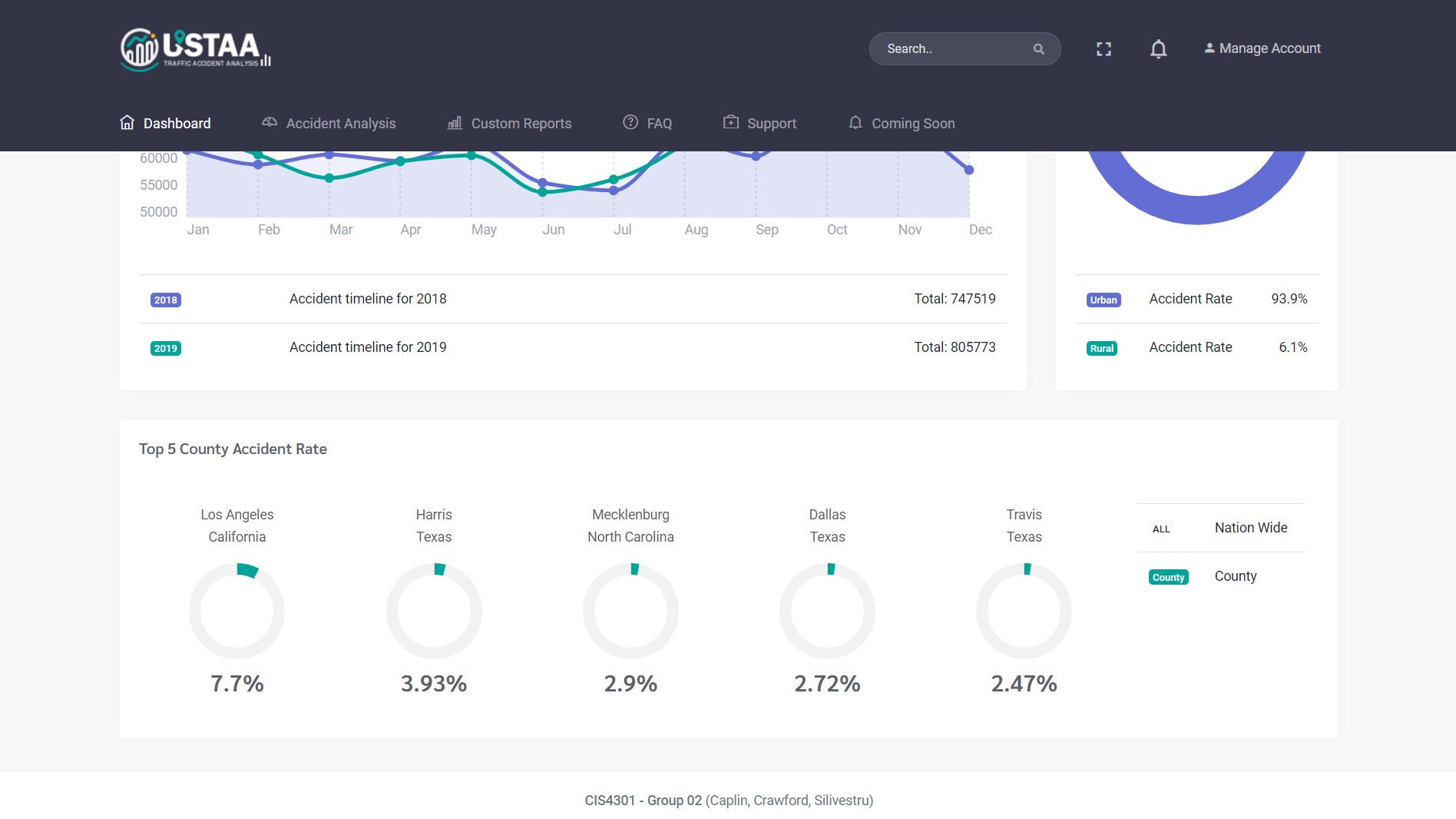Viewport: 1456px width, 819px height.
Task: Click the Custom Reports chart icon
Action: 455,123
